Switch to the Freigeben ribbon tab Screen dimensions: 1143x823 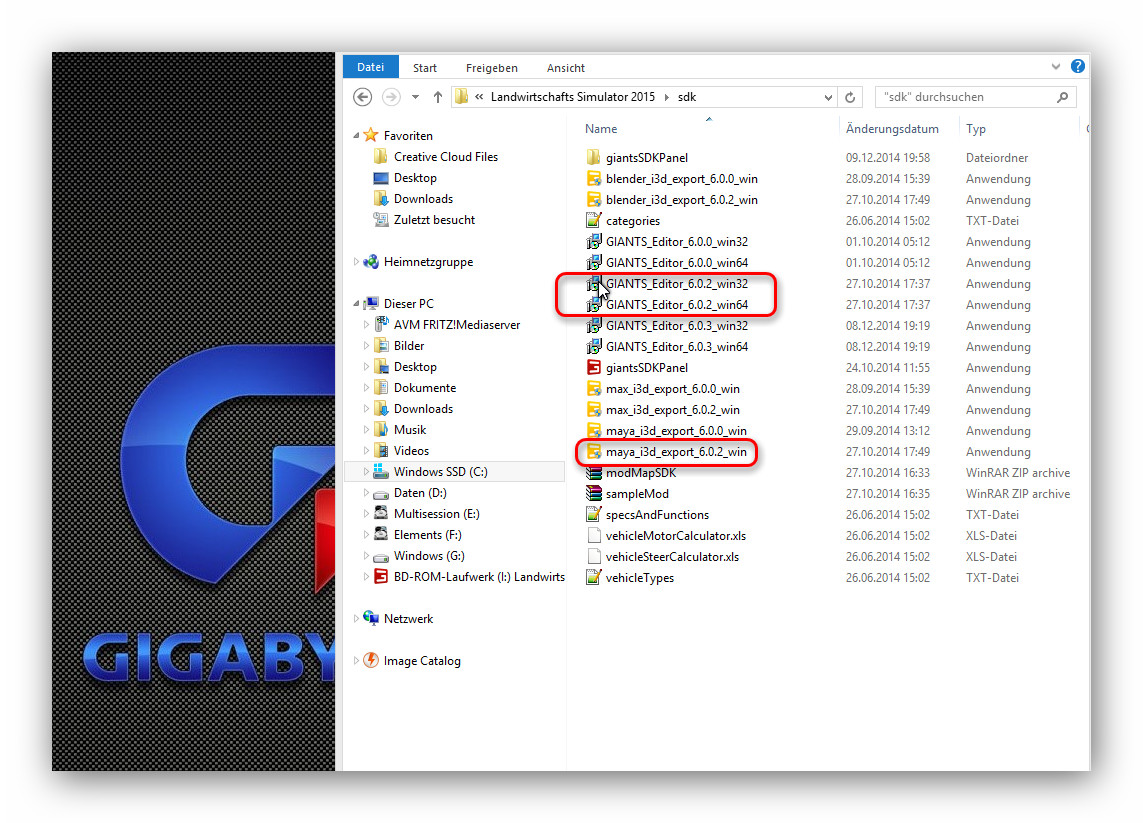(491, 68)
